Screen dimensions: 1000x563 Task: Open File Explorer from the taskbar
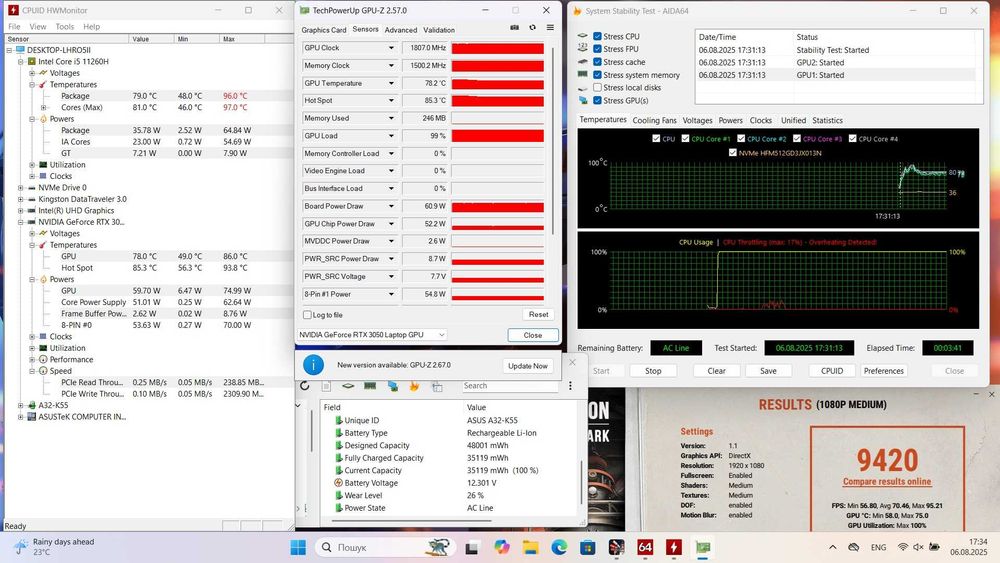530,547
